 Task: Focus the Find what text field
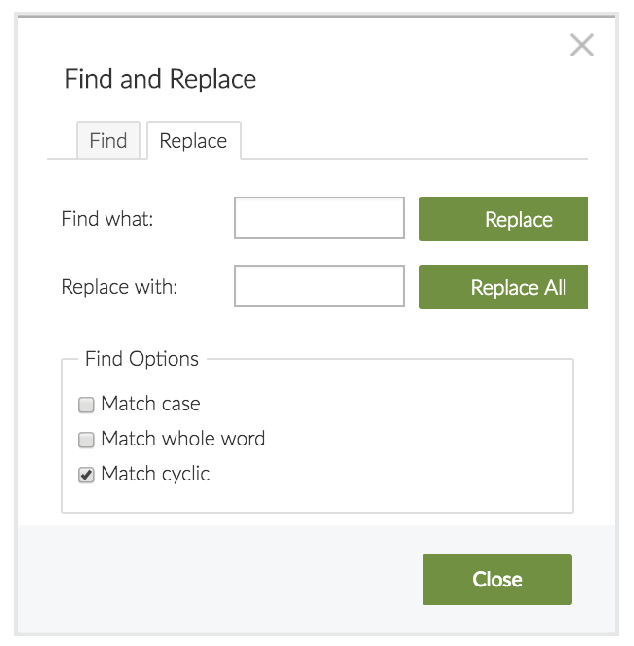pyautogui.click(x=319, y=218)
